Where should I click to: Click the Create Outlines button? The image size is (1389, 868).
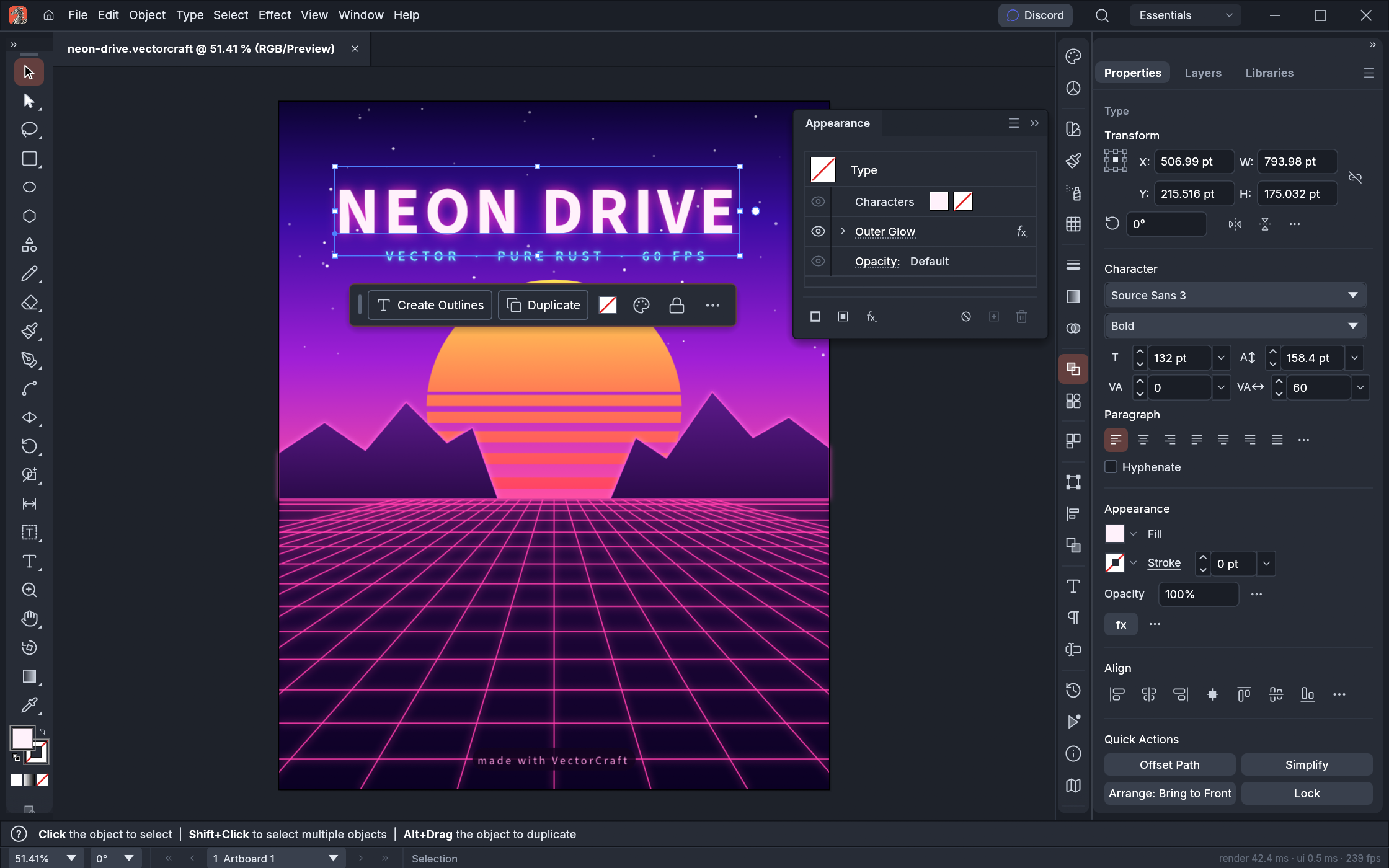click(x=430, y=305)
